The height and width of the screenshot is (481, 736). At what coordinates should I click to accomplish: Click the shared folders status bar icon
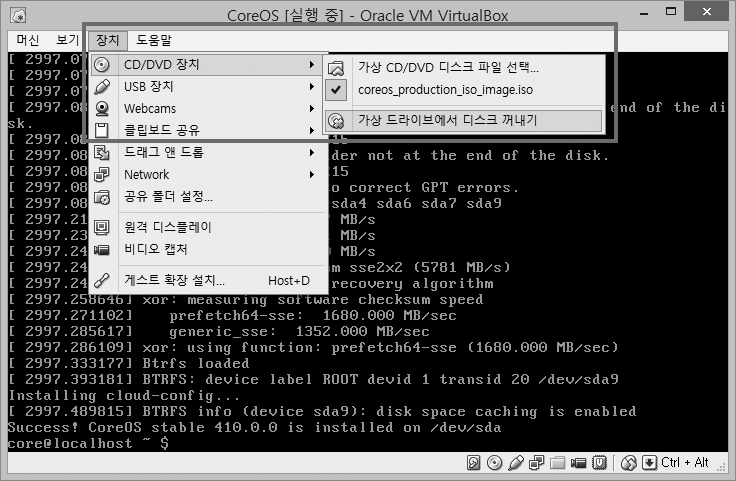[556, 463]
